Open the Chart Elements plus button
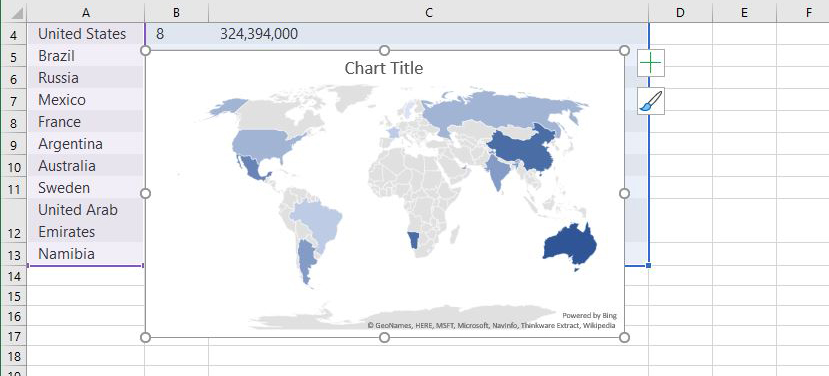Image resolution: width=829 pixels, height=376 pixels. coord(650,63)
